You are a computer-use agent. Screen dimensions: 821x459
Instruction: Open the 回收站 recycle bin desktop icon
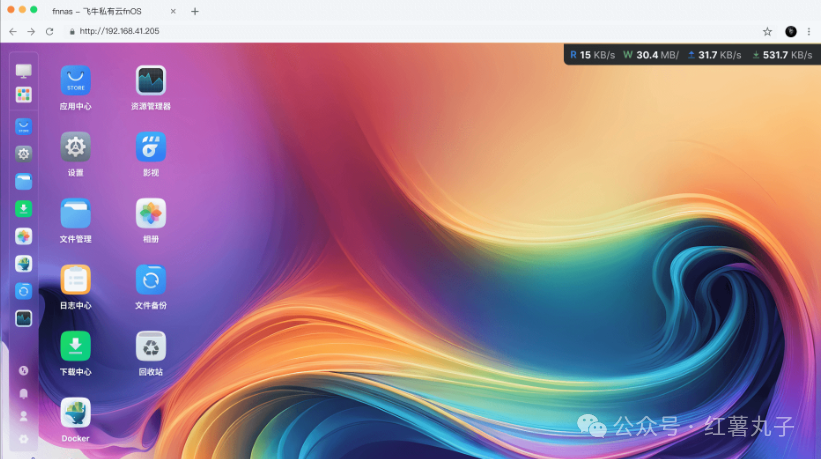pyautogui.click(x=151, y=346)
